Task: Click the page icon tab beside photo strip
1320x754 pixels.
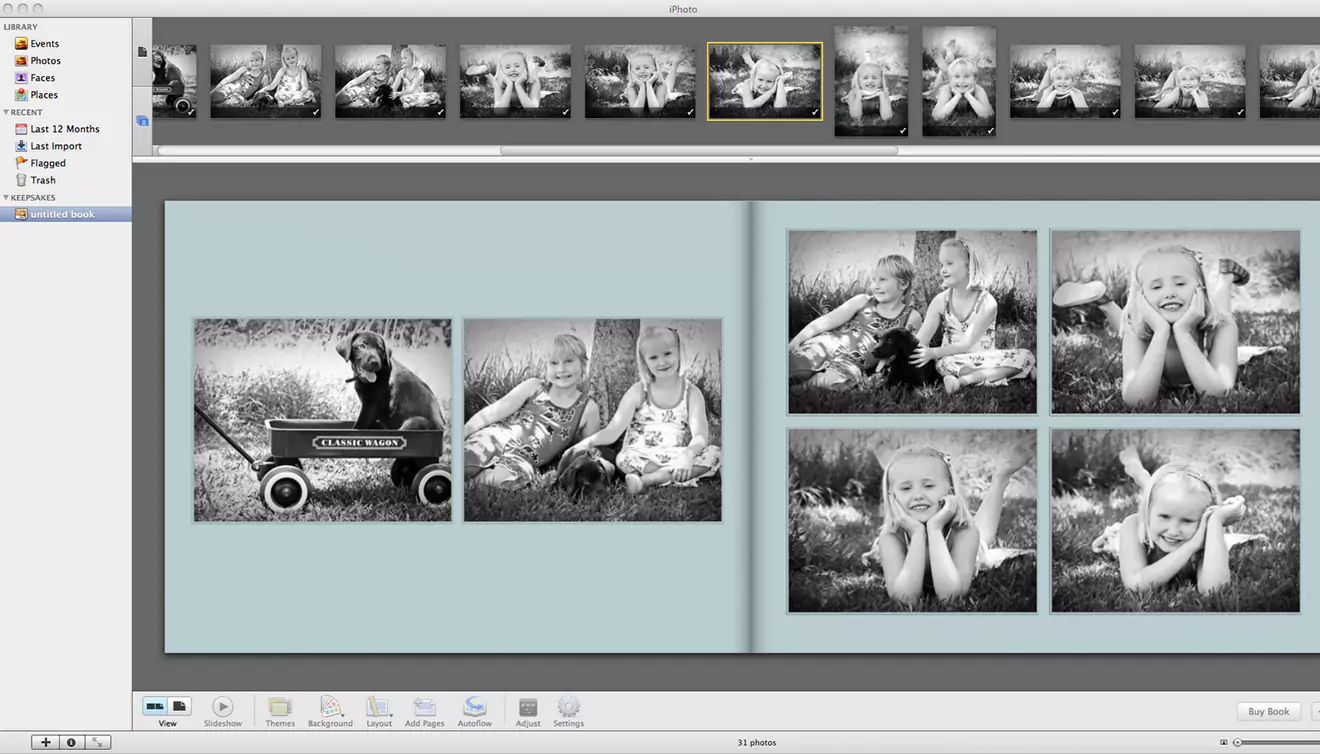Action: [x=142, y=51]
